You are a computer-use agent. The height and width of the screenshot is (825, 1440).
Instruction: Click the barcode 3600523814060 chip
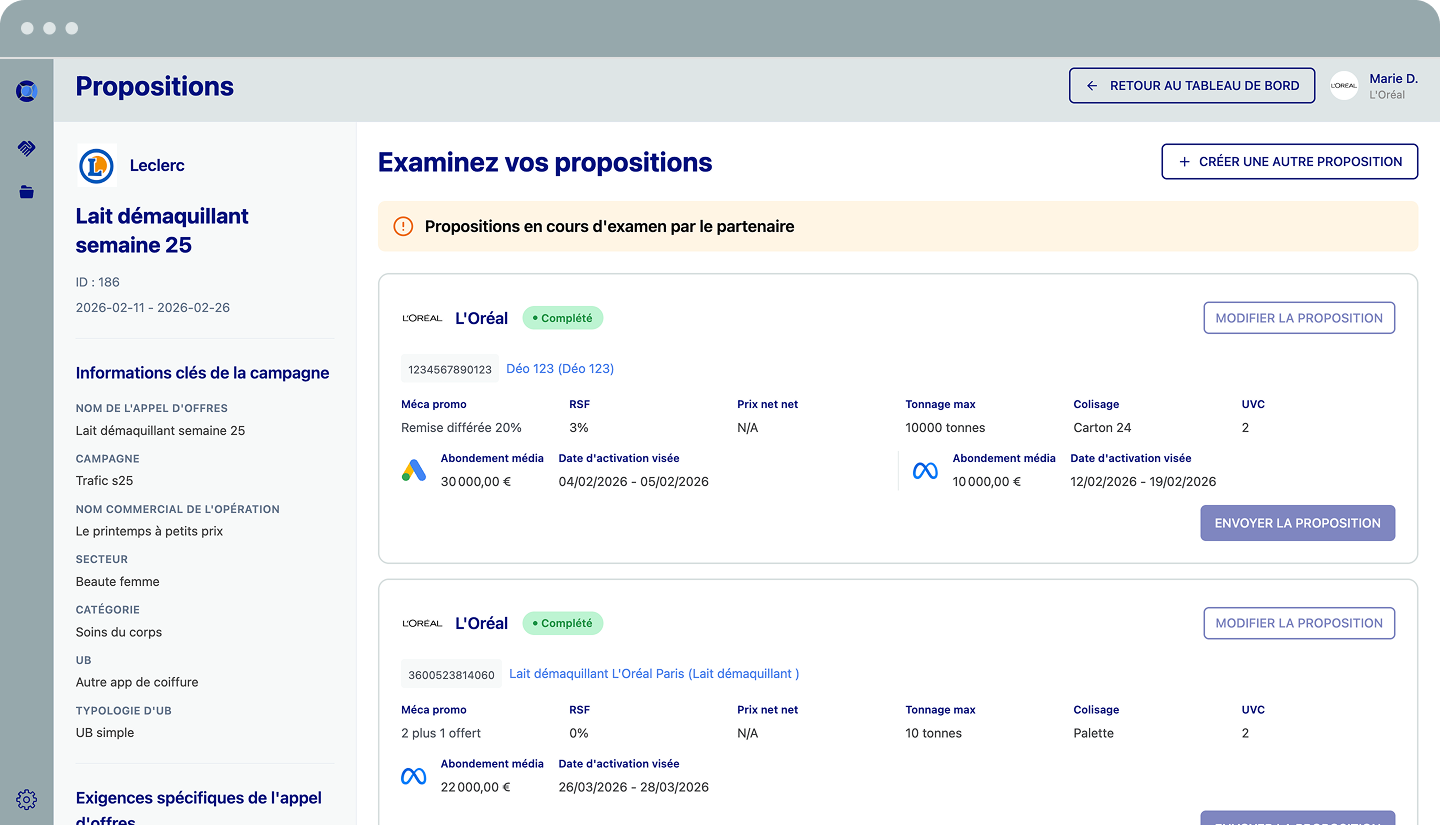pyautogui.click(x=451, y=675)
